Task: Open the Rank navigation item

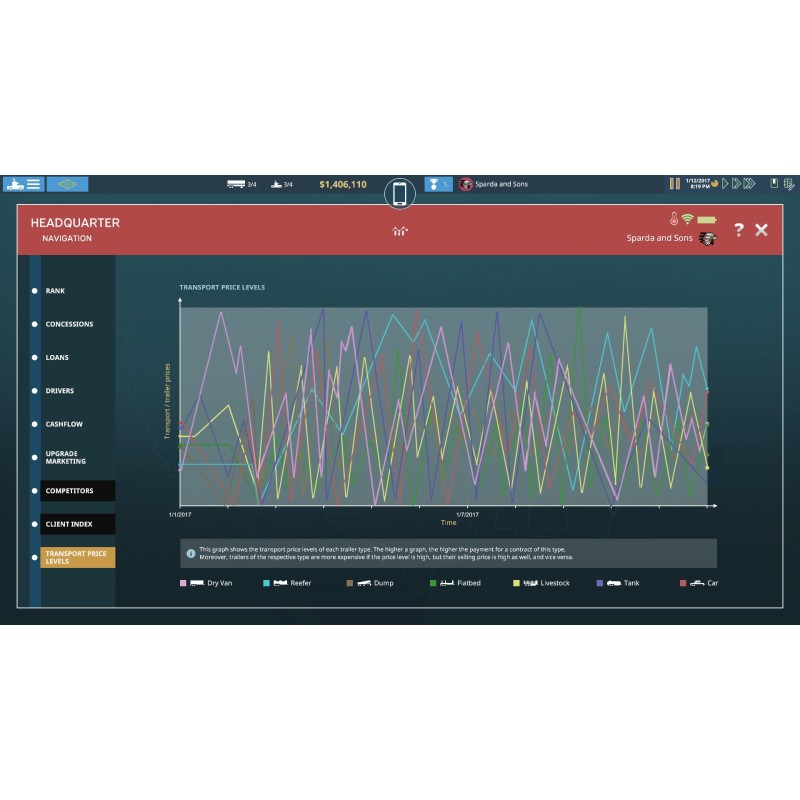Action: tap(55, 291)
